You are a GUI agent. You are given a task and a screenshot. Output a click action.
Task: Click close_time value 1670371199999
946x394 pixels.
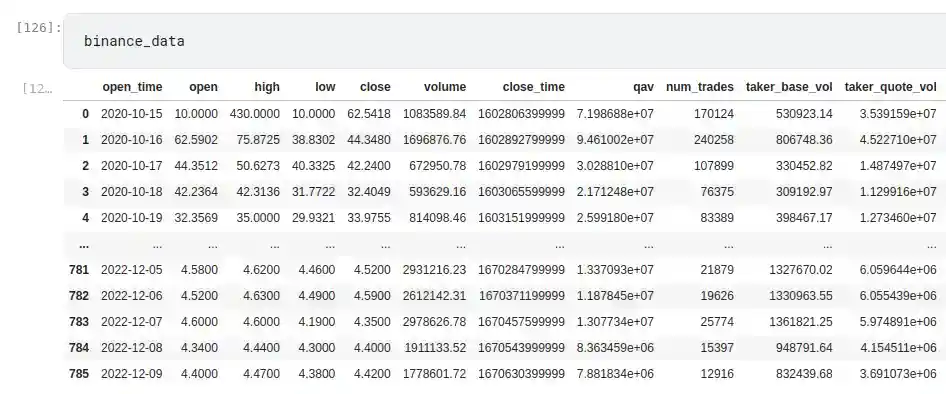(522, 296)
